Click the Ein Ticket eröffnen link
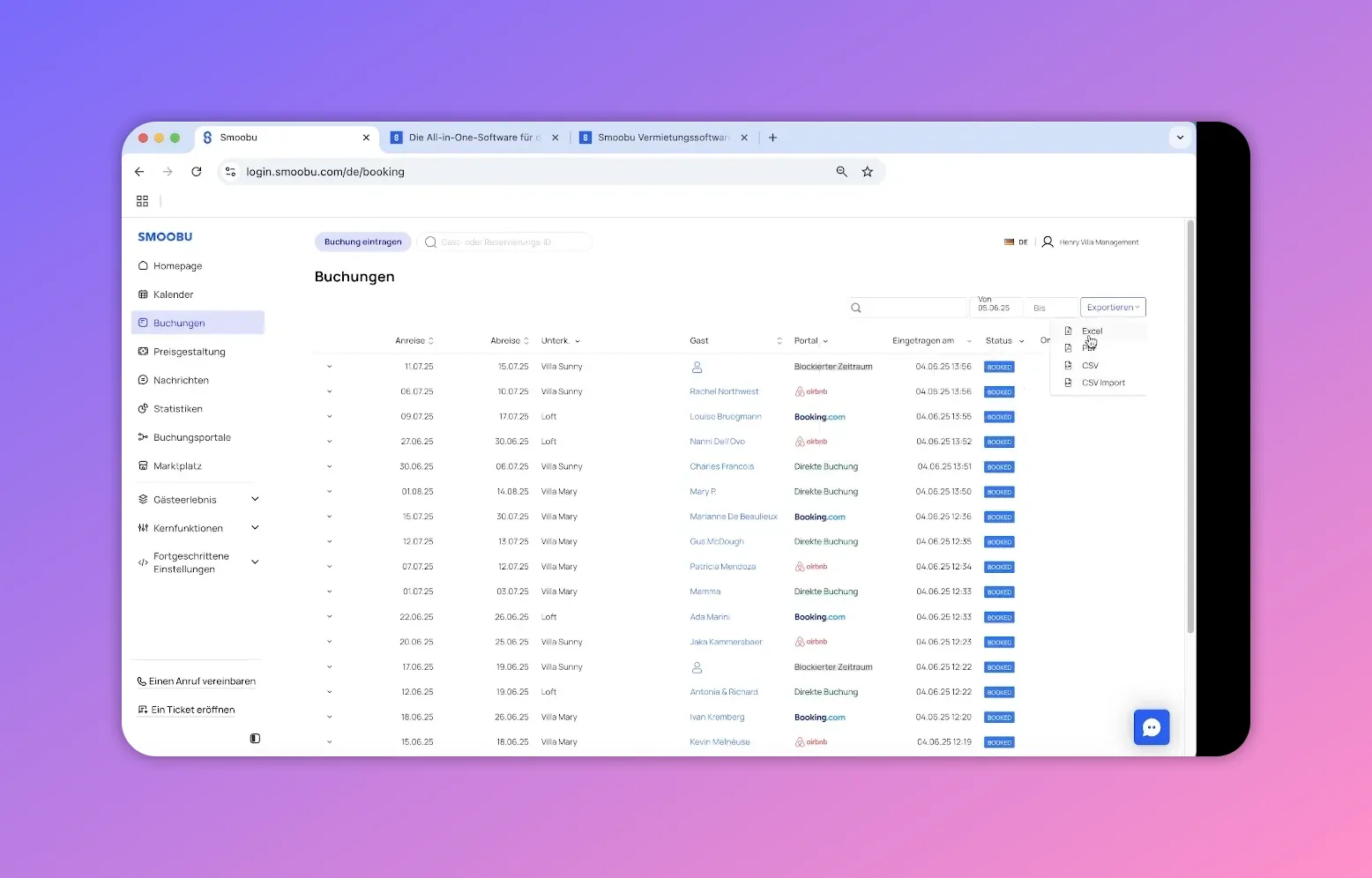Viewport: 1372px width, 878px height. tap(192, 709)
